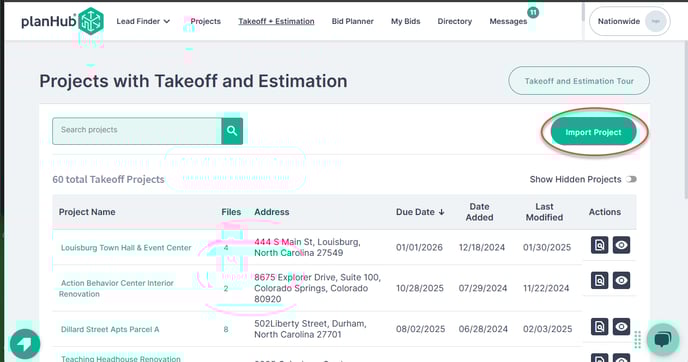Screen dimensions: 688x362
Task: Open takeoff document icon for Louisburg Town Hall
Action: (x=599, y=245)
